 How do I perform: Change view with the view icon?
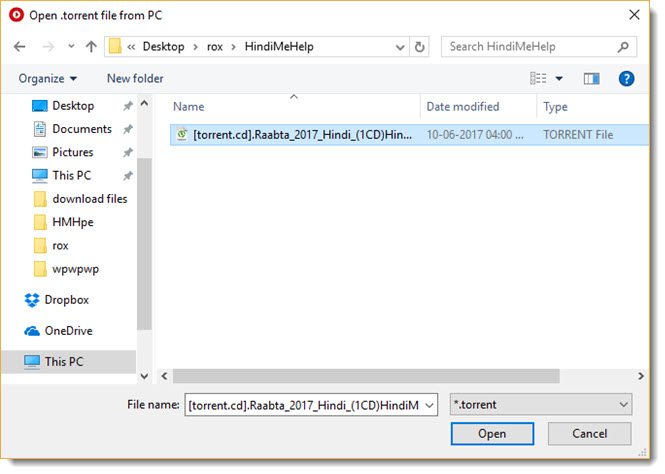[538, 78]
